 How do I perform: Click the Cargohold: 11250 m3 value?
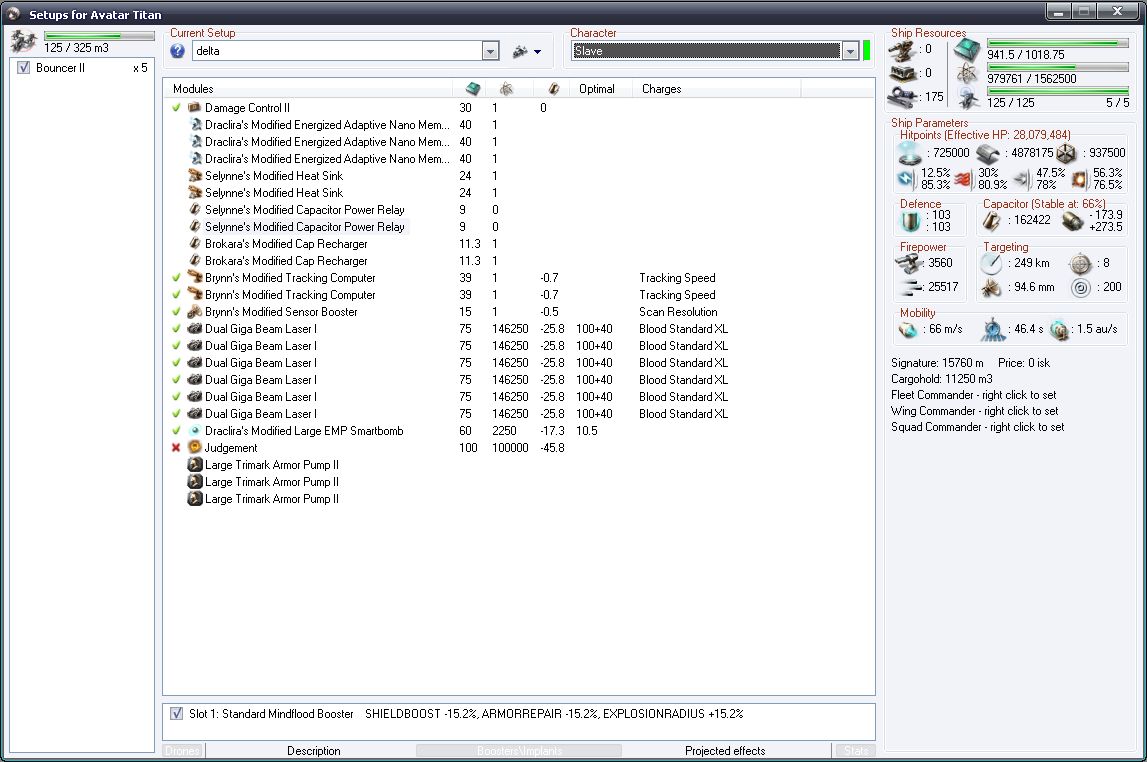click(941, 379)
